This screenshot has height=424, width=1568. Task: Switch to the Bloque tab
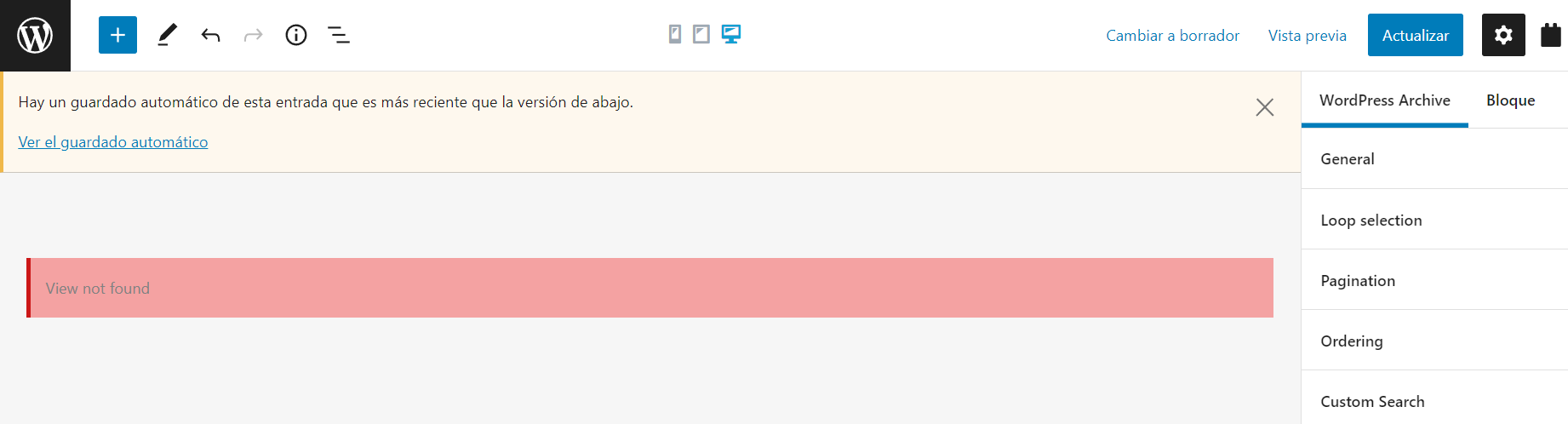pos(1510,100)
